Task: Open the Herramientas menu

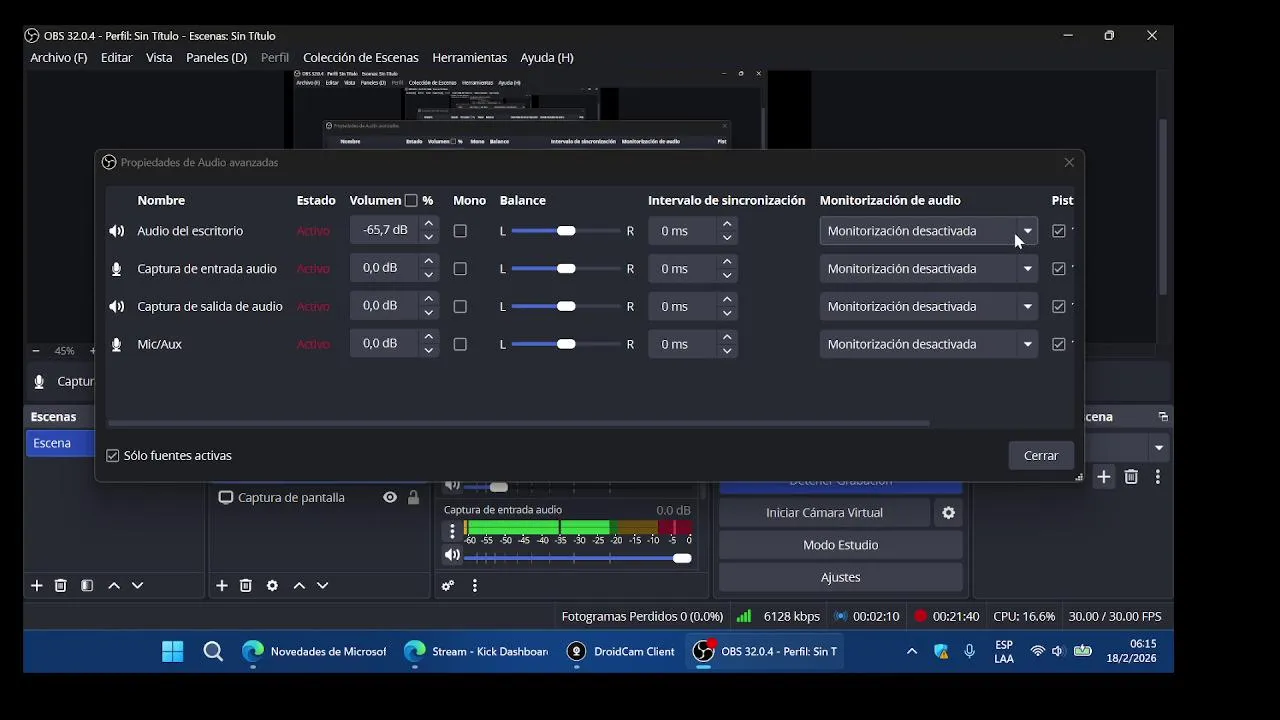Action: pos(470,58)
